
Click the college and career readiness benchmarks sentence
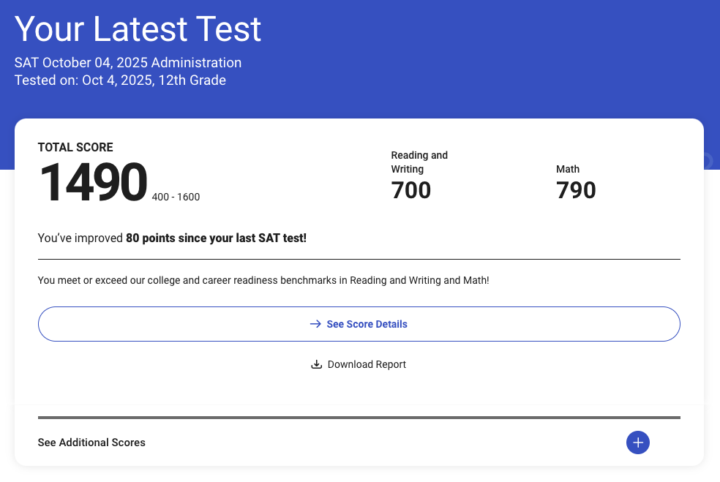[x=263, y=280]
